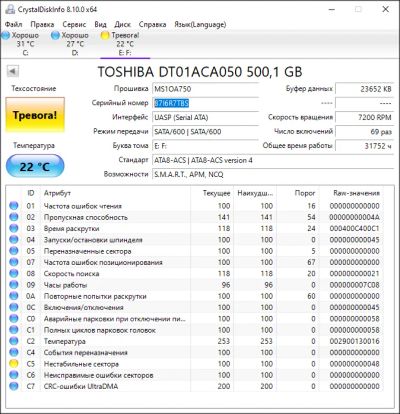The height and width of the screenshot is (414, 400).
Task: Click status icon of attribute C0
Action: coord(14,319)
